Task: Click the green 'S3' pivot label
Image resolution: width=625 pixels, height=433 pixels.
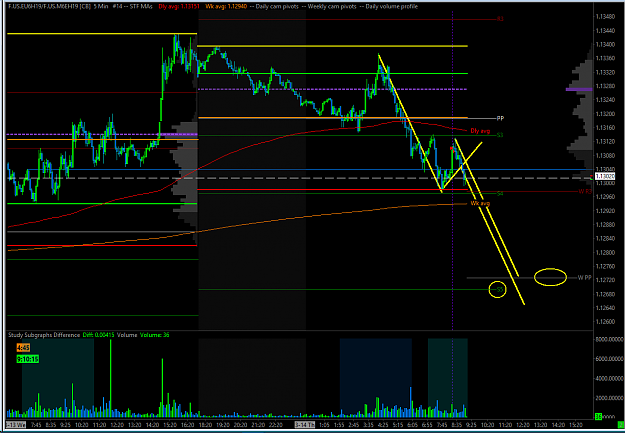Action: [x=500, y=135]
